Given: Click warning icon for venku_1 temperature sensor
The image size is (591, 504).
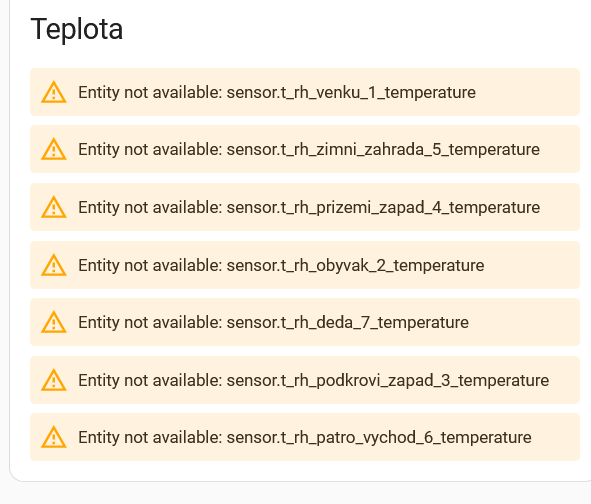Looking at the screenshot, I should tap(54, 92).
